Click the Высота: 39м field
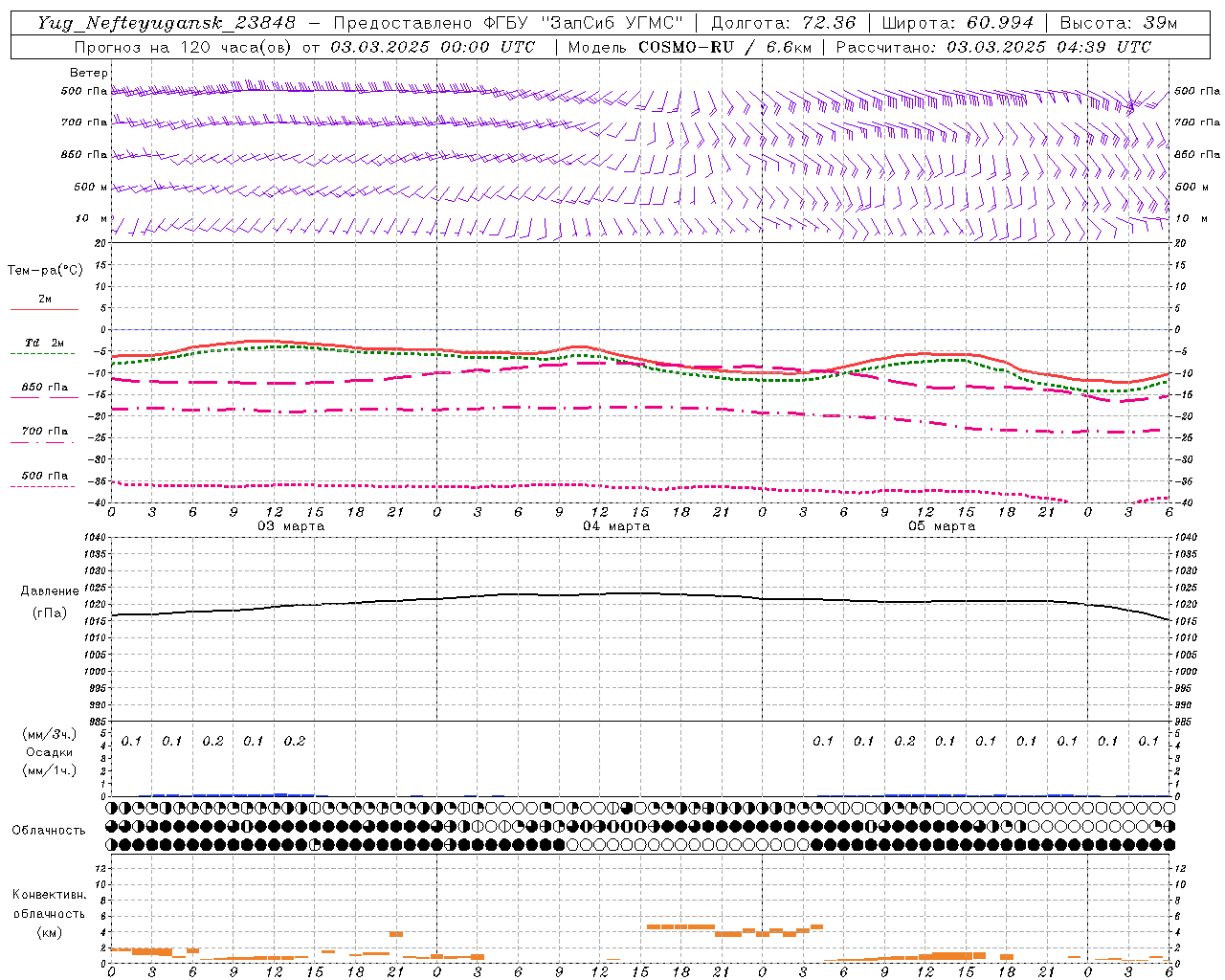 click(1118, 23)
